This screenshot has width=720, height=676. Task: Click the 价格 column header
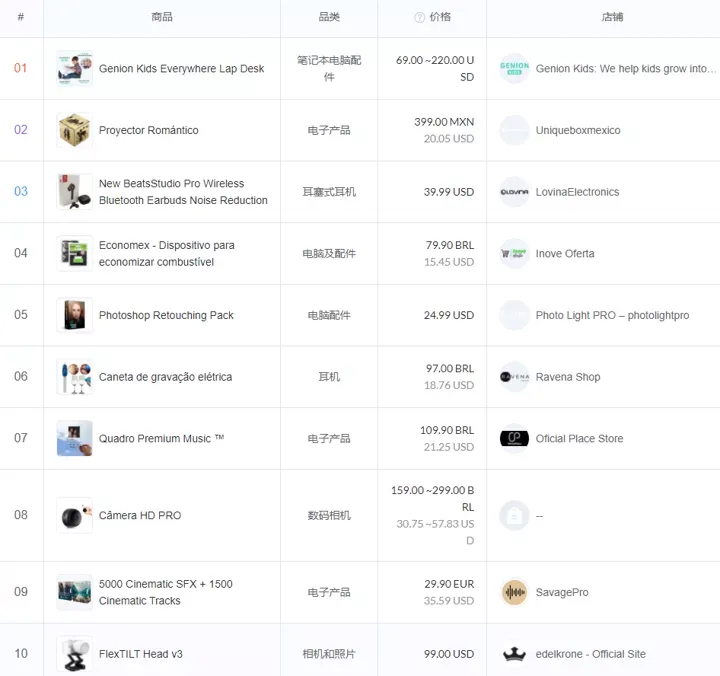point(440,17)
